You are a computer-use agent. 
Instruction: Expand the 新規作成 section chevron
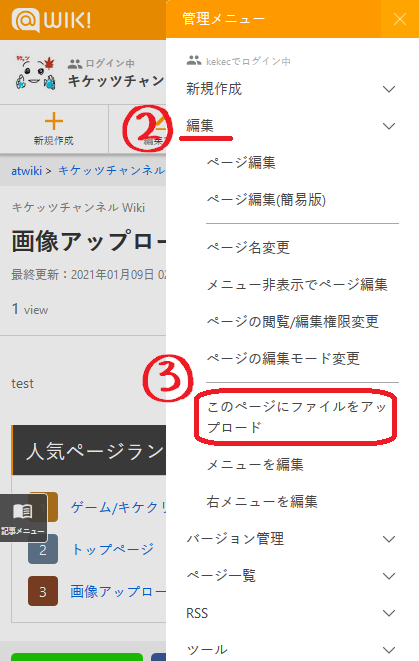[x=389, y=89]
